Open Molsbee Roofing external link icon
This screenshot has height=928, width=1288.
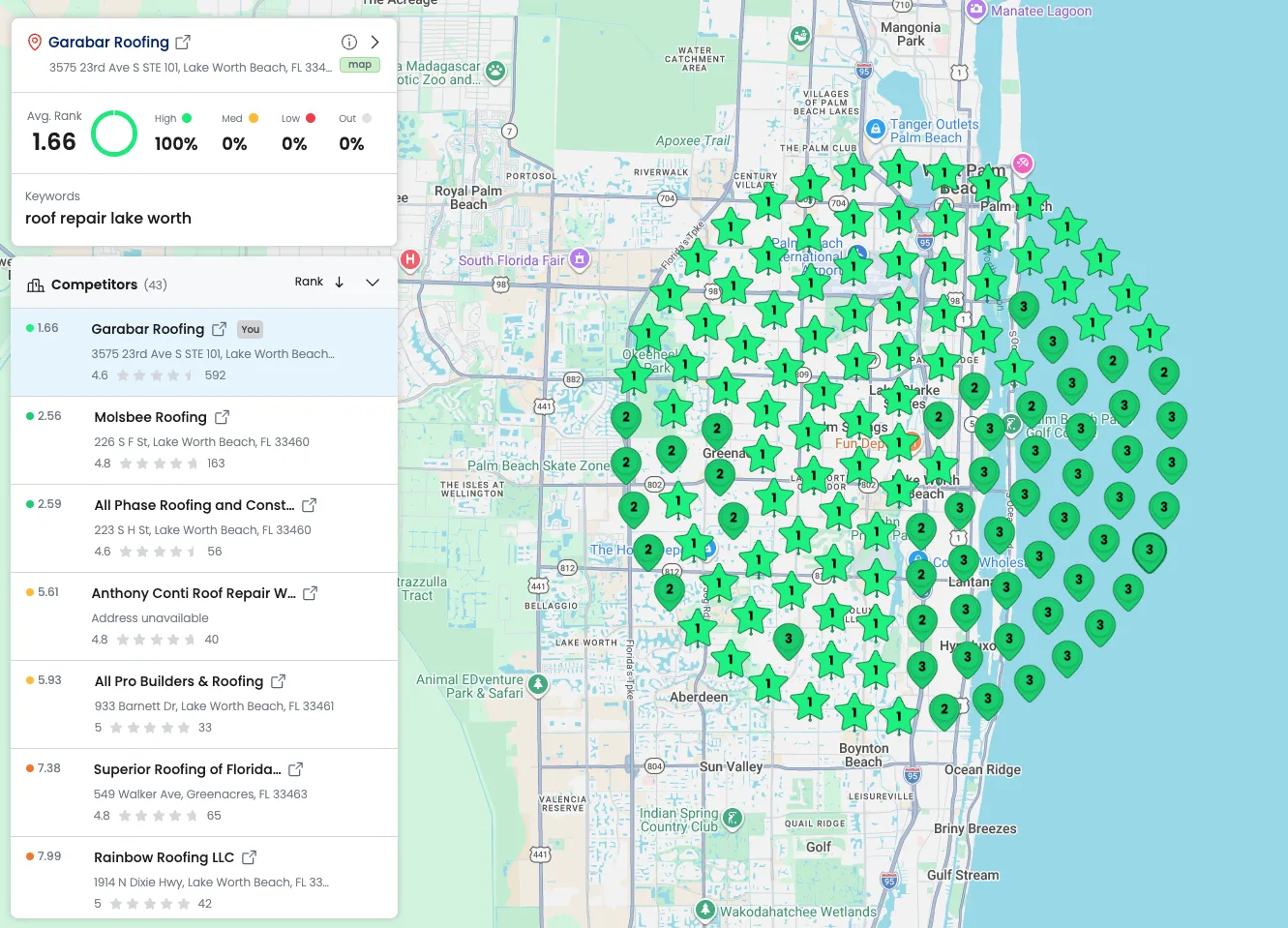tap(222, 417)
